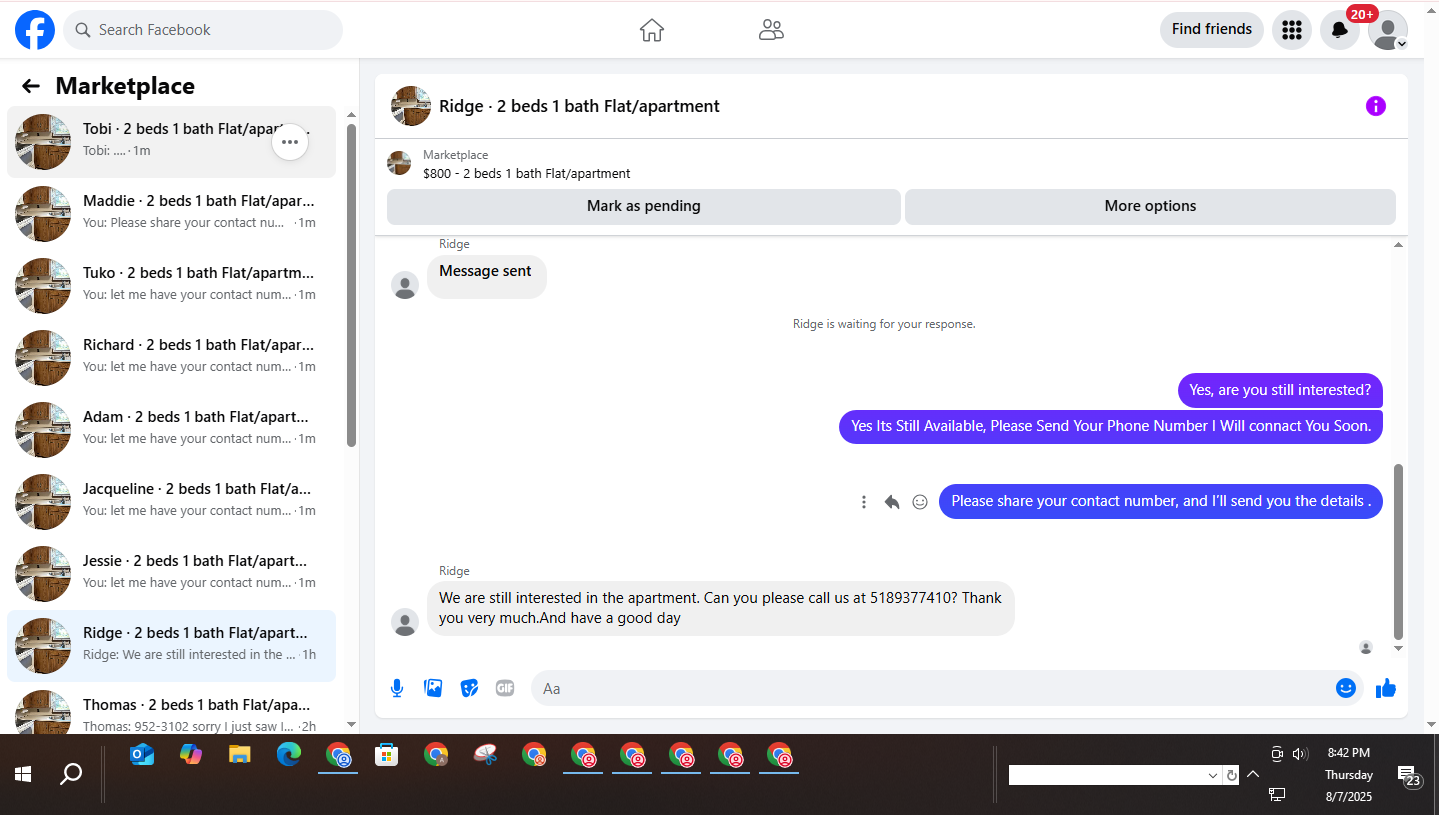Open the Windows Start menu
Image resolution: width=1439 pixels, height=815 pixels.
point(23,774)
